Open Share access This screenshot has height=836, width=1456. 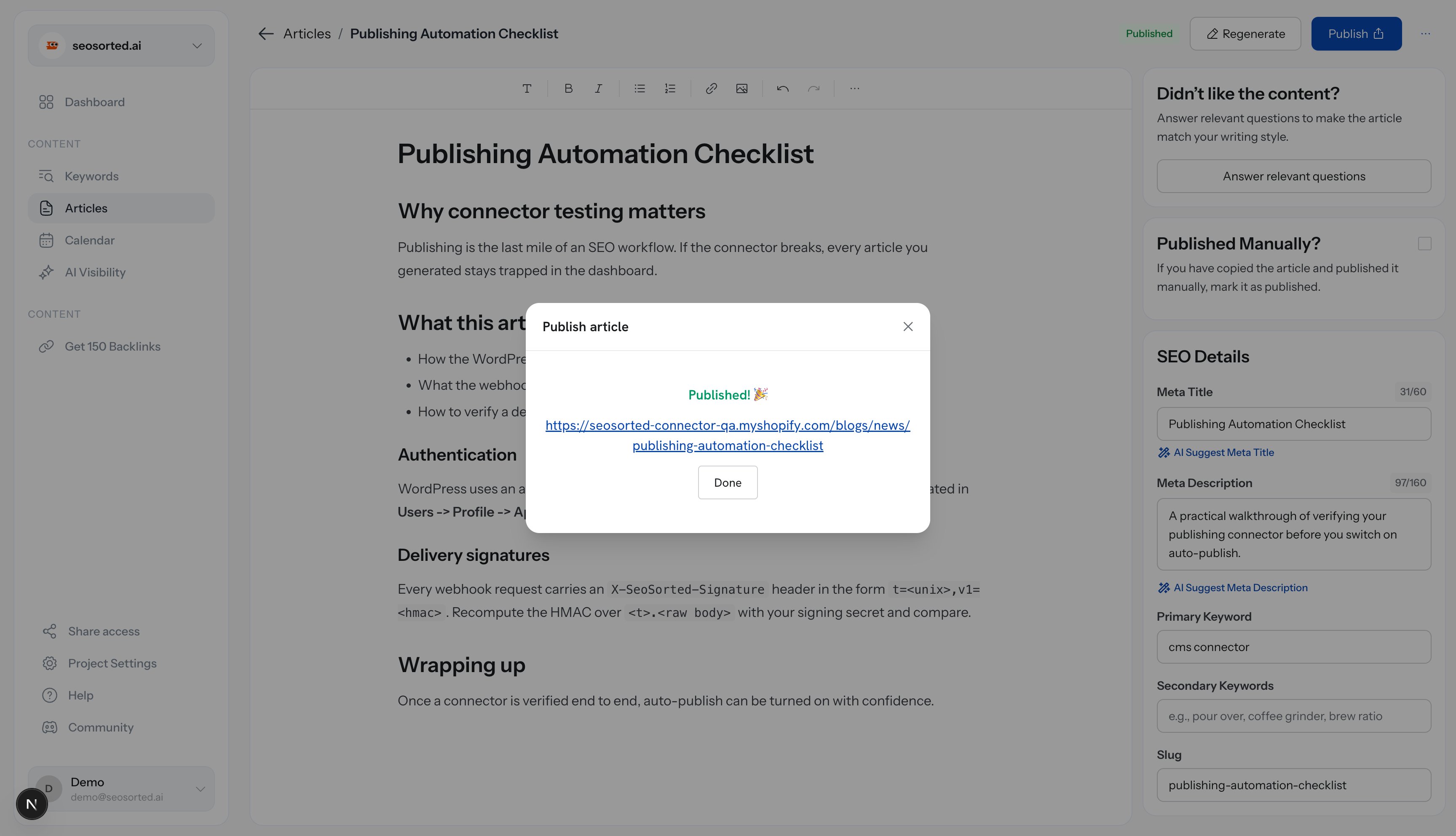pos(121,631)
